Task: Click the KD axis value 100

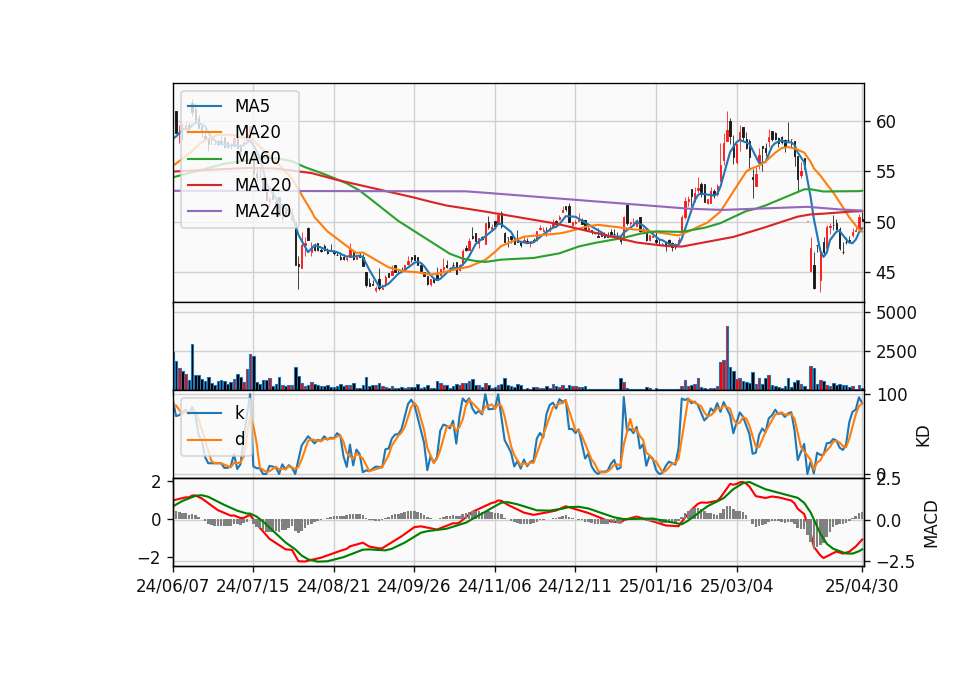Action: point(891,396)
